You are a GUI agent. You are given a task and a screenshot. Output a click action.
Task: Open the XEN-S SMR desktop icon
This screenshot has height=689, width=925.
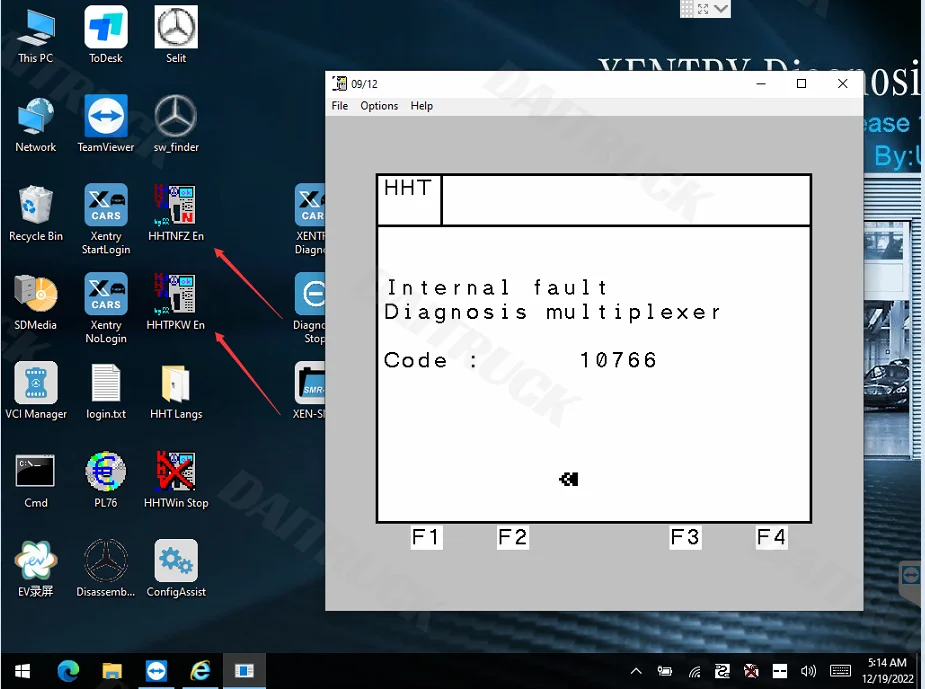click(310, 392)
